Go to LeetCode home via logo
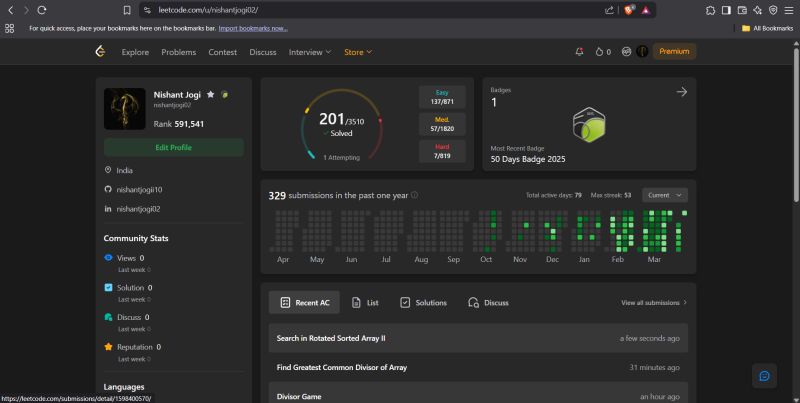The height and width of the screenshot is (403, 800). tap(101, 51)
